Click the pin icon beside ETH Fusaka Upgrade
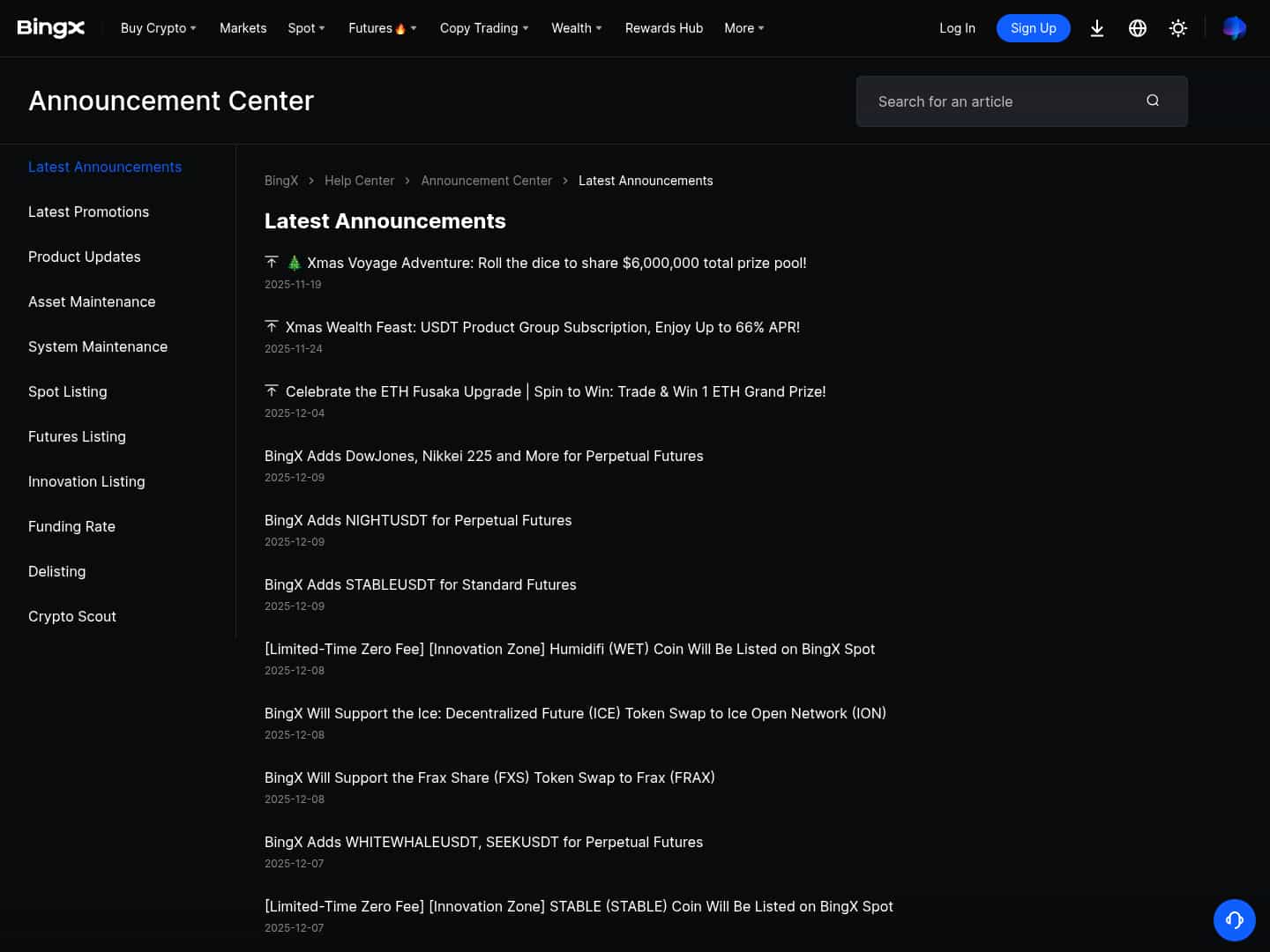Viewport: 1270px width, 952px height. click(x=272, y=390)
